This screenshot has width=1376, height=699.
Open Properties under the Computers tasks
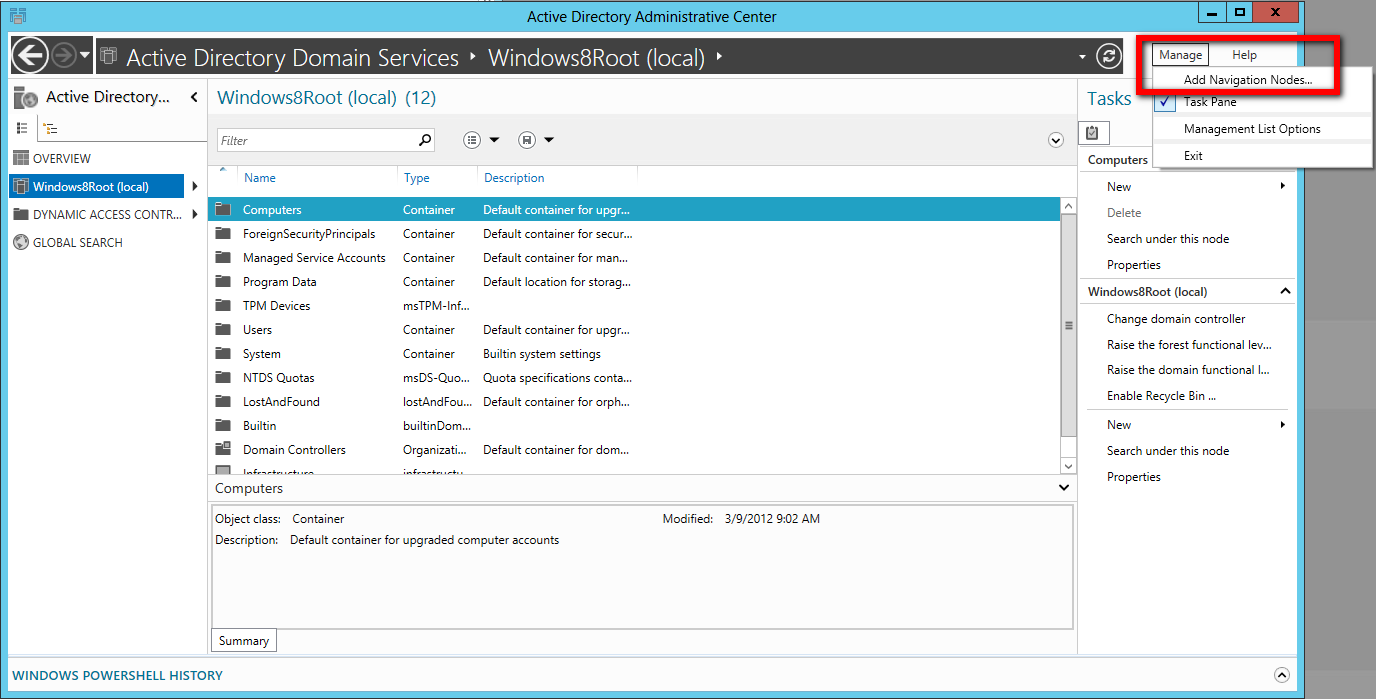pyautogui.click(x=1134, y=265)
